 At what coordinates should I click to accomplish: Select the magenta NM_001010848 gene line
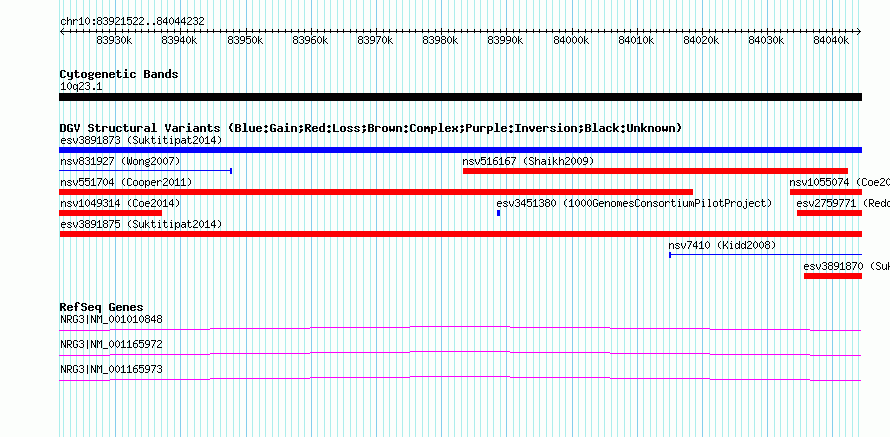tap(460, 329)
